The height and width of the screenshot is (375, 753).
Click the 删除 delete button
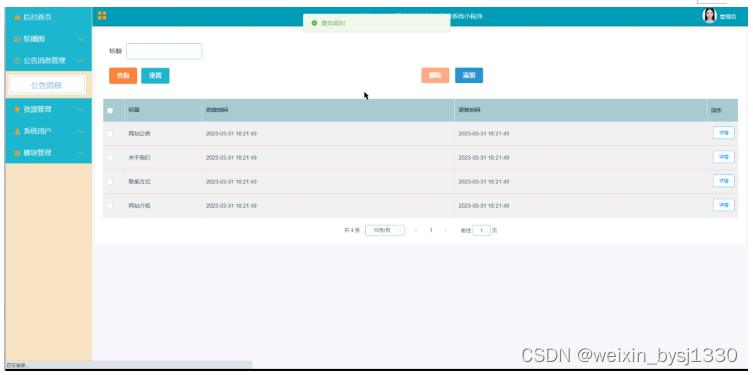coord(435,75)
